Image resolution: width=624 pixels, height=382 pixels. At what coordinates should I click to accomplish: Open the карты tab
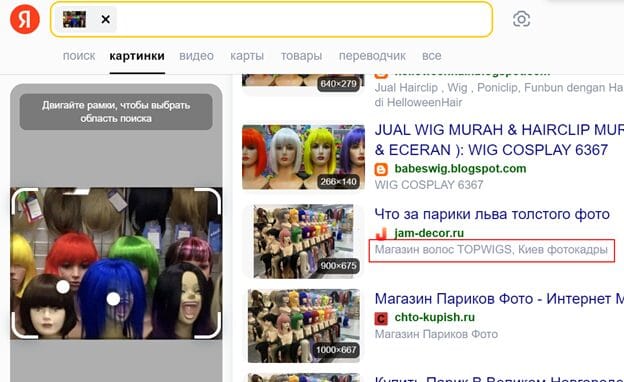point(247,56)
